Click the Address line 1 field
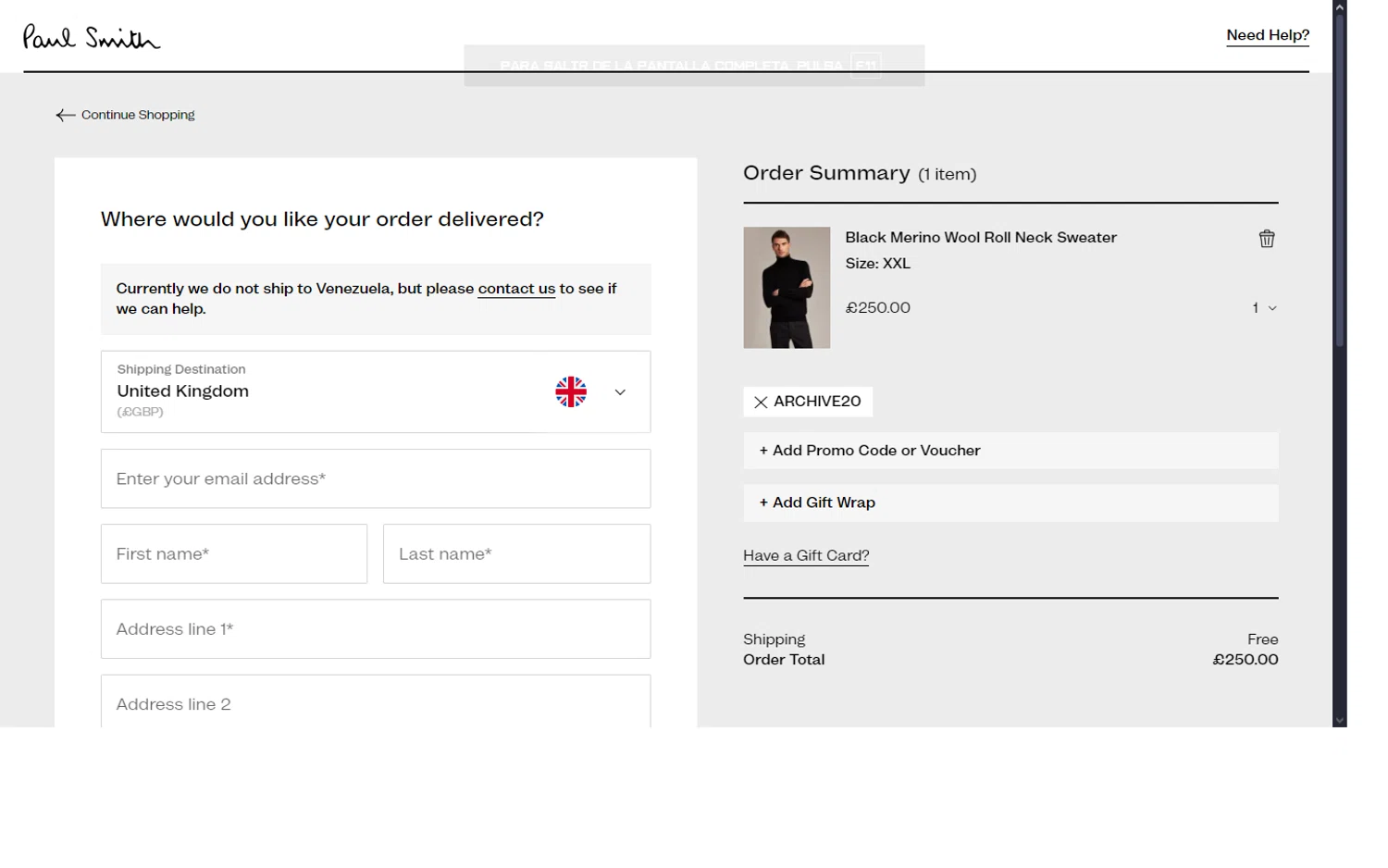The width and height of the screenshot is (1388, 868). coord(375,629)
